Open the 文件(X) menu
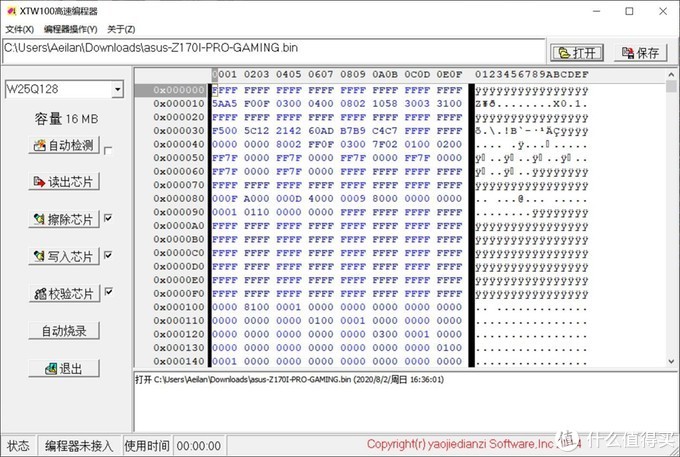The image size is (680, 457). pos(19,29)
